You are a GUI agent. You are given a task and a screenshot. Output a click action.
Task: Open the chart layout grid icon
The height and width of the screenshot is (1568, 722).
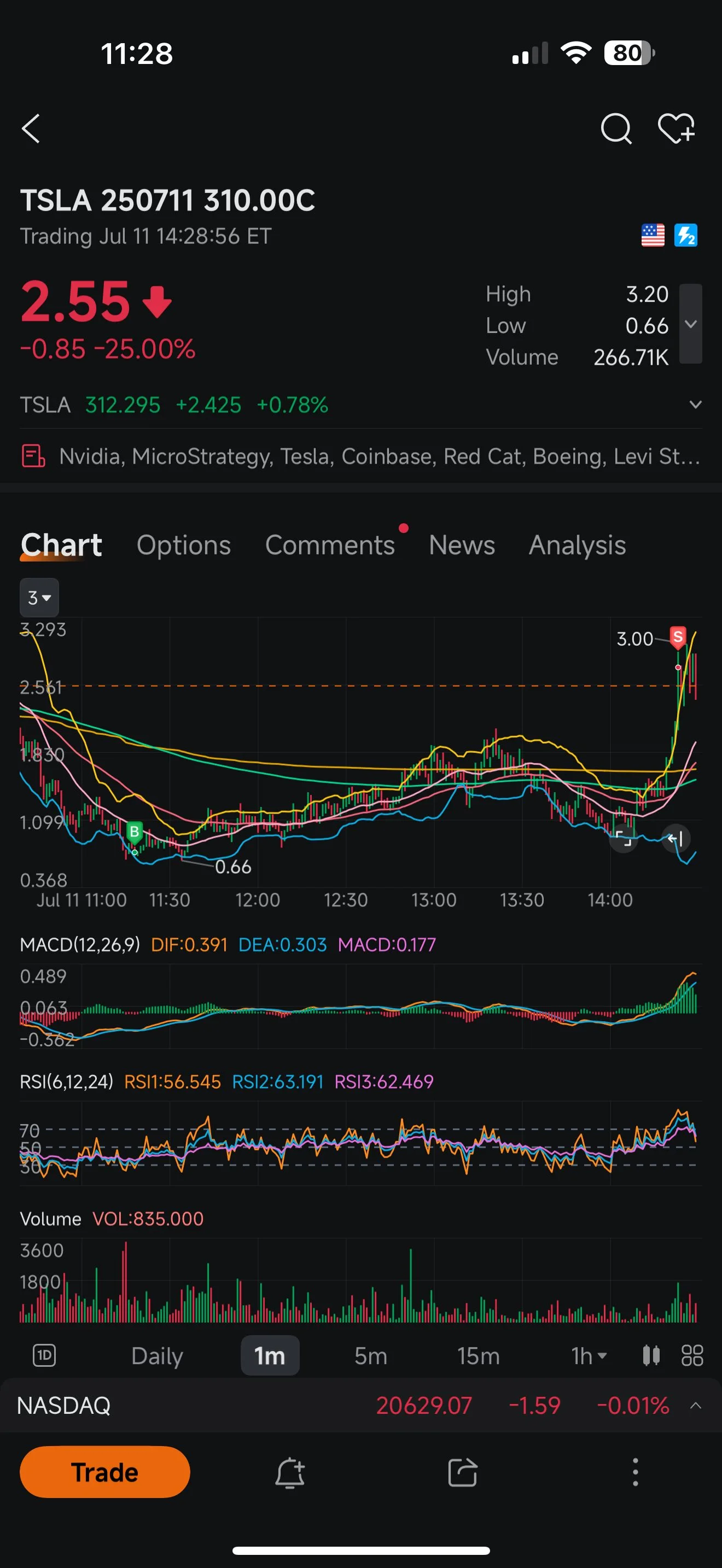692,1355
